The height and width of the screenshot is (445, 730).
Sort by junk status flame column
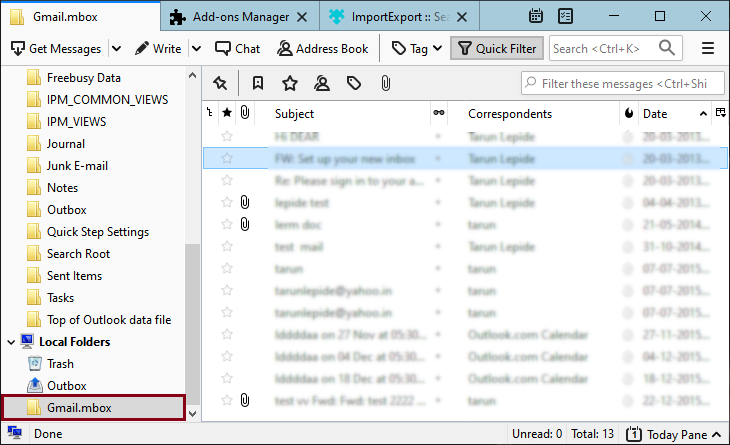pos(629,113)
